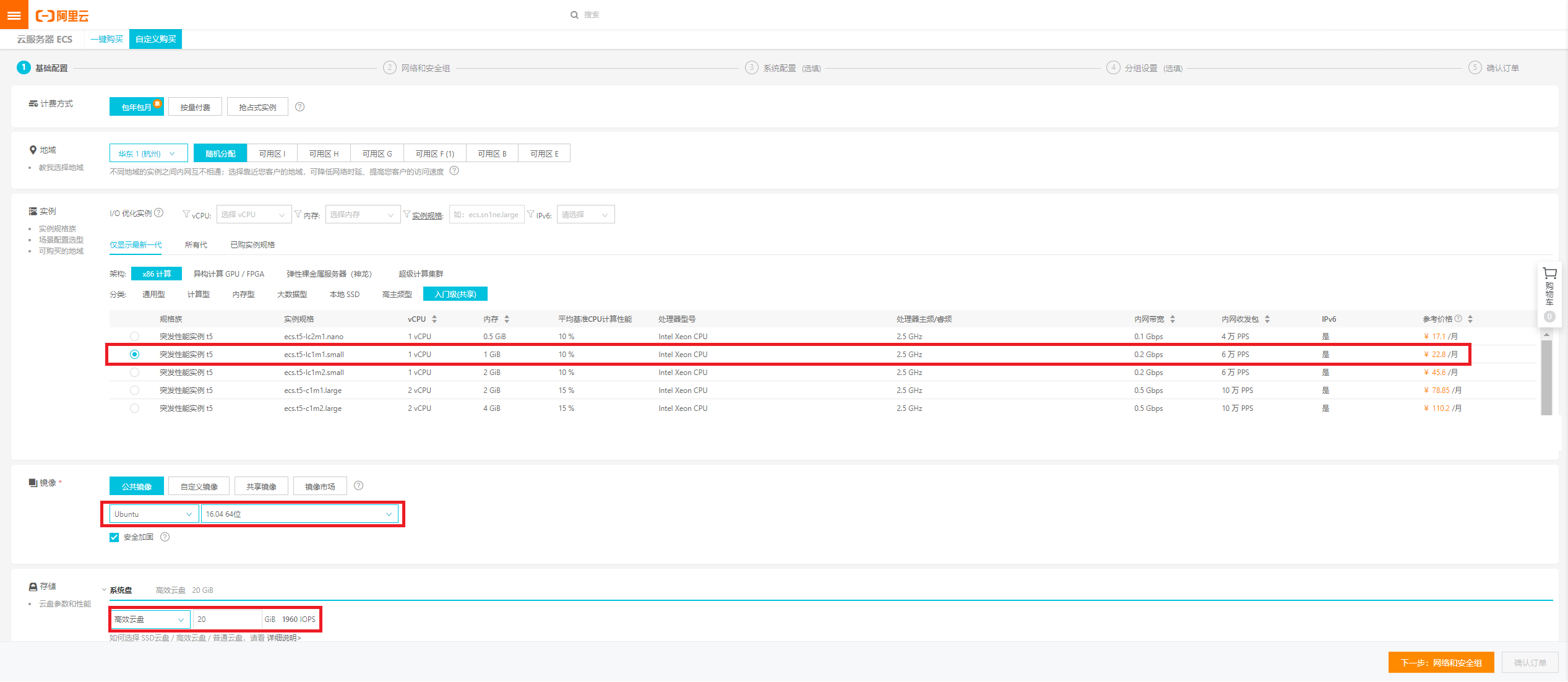Click next step network and security group
The image size is (1568, 682).
coord(1441,663)
